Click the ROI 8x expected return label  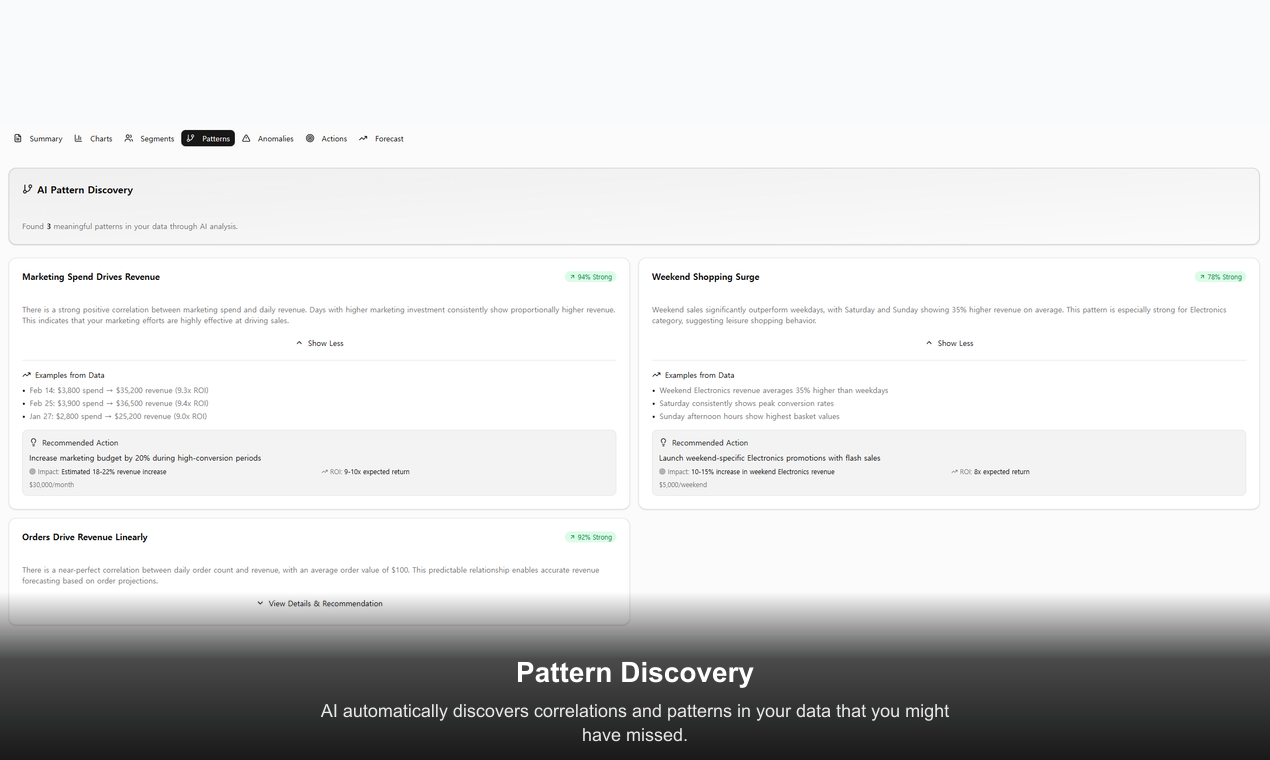pyautogui.click(x=991, y=471)
